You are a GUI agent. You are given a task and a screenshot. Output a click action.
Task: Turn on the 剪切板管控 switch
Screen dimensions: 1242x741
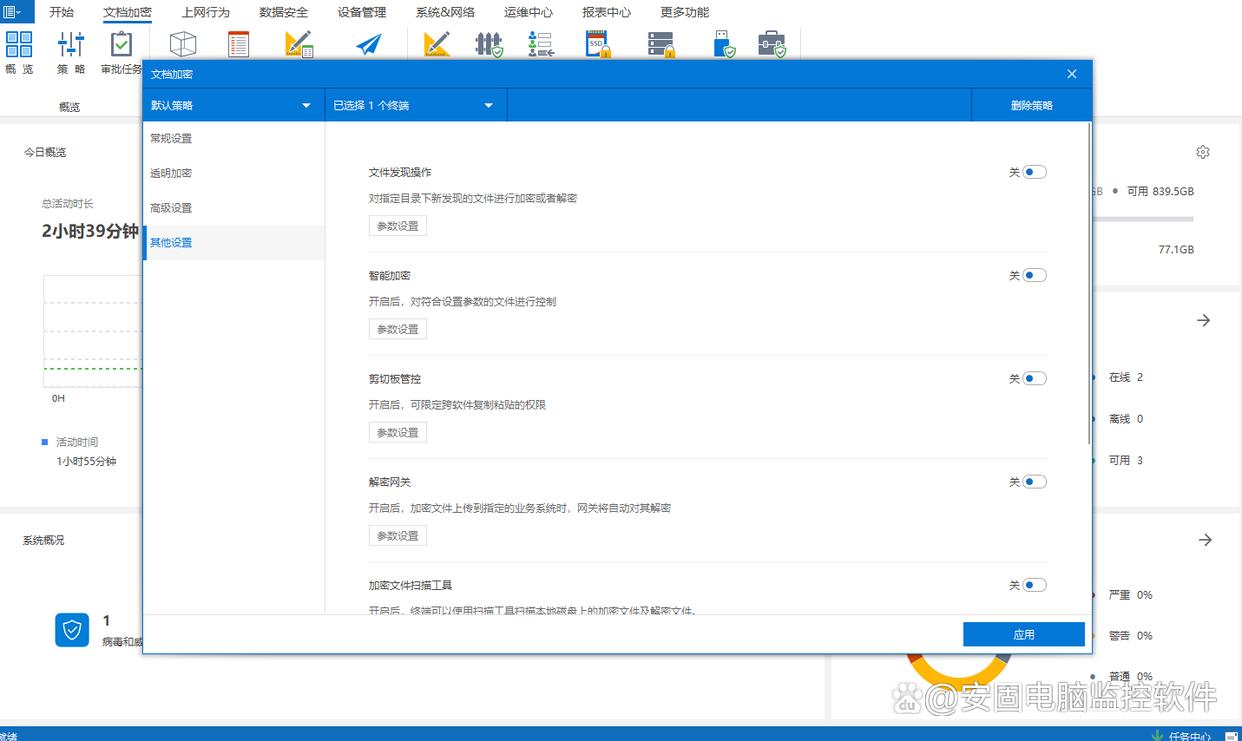point(1034,378)
